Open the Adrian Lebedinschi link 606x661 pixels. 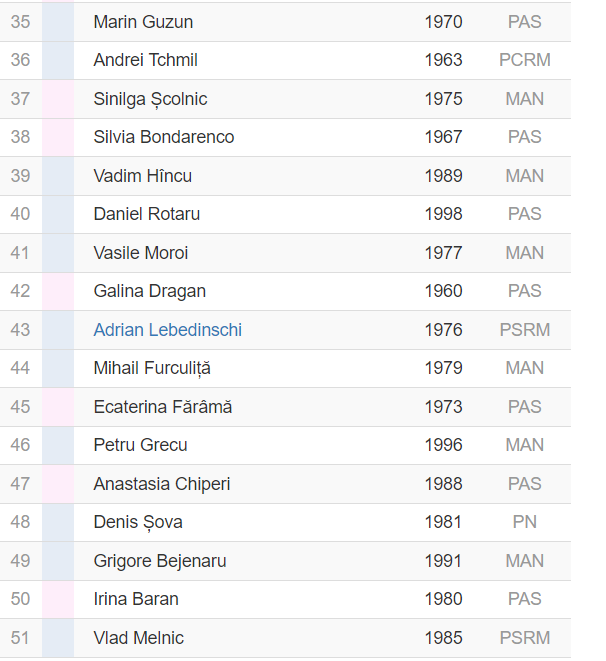click(x=167, y=330)
